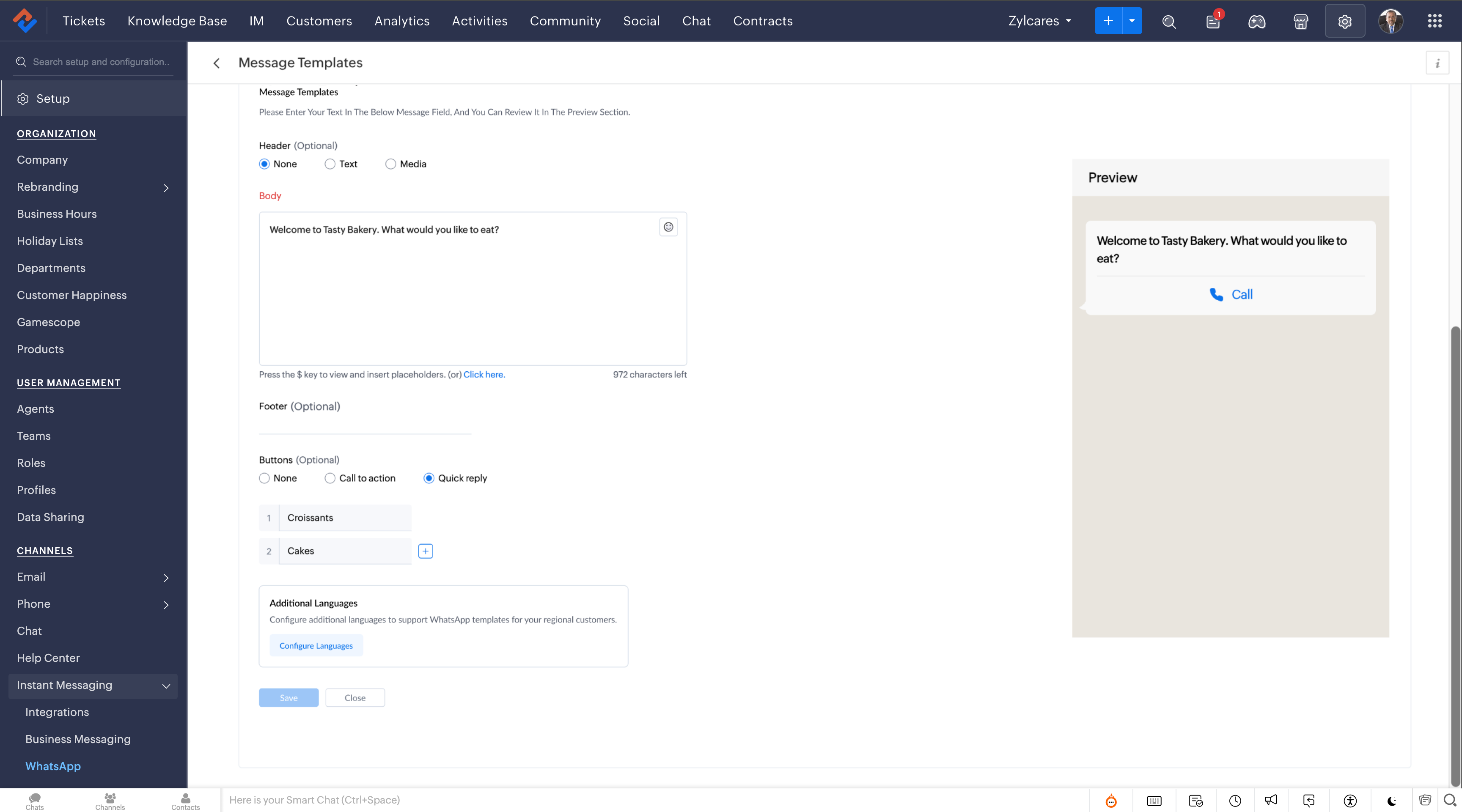The height and width of the screenshot is (812, 1462).
Task: Click the Footer input field
Action: (x=365, y=425)
